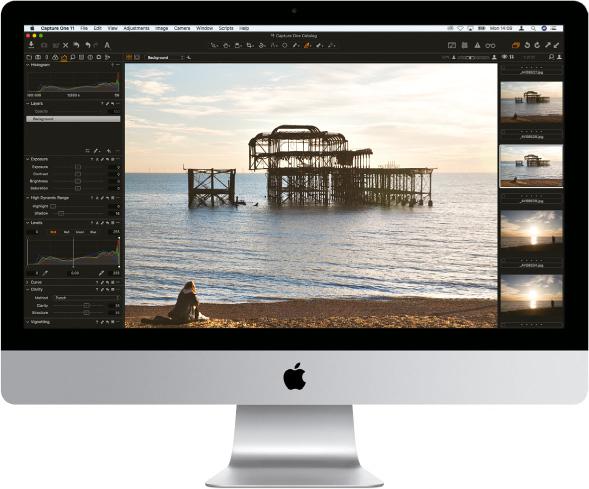Collapse the High Dynamic Range panel

[27, 198]
